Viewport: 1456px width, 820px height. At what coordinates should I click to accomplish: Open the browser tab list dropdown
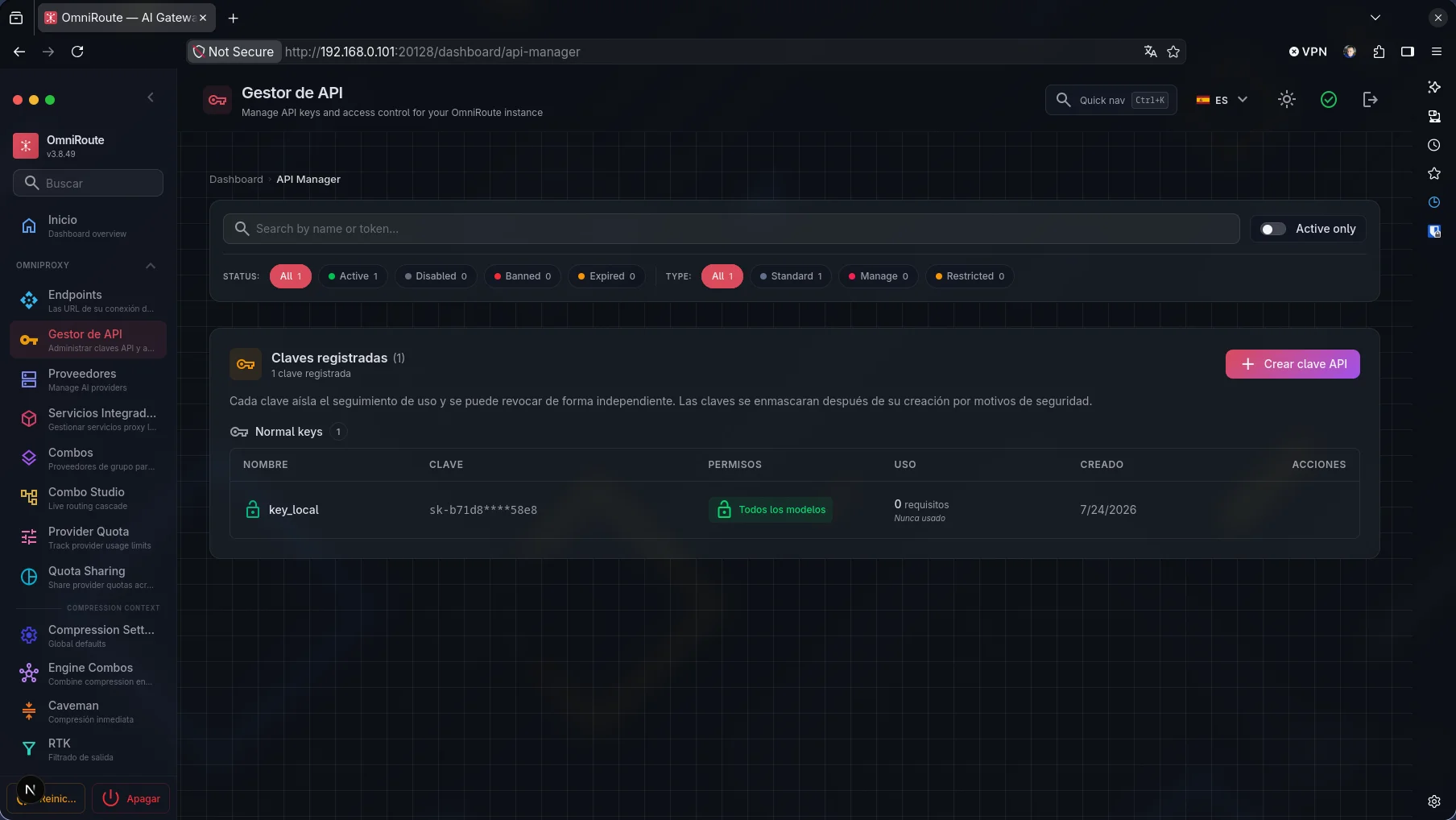click(x=1375, y=18)
